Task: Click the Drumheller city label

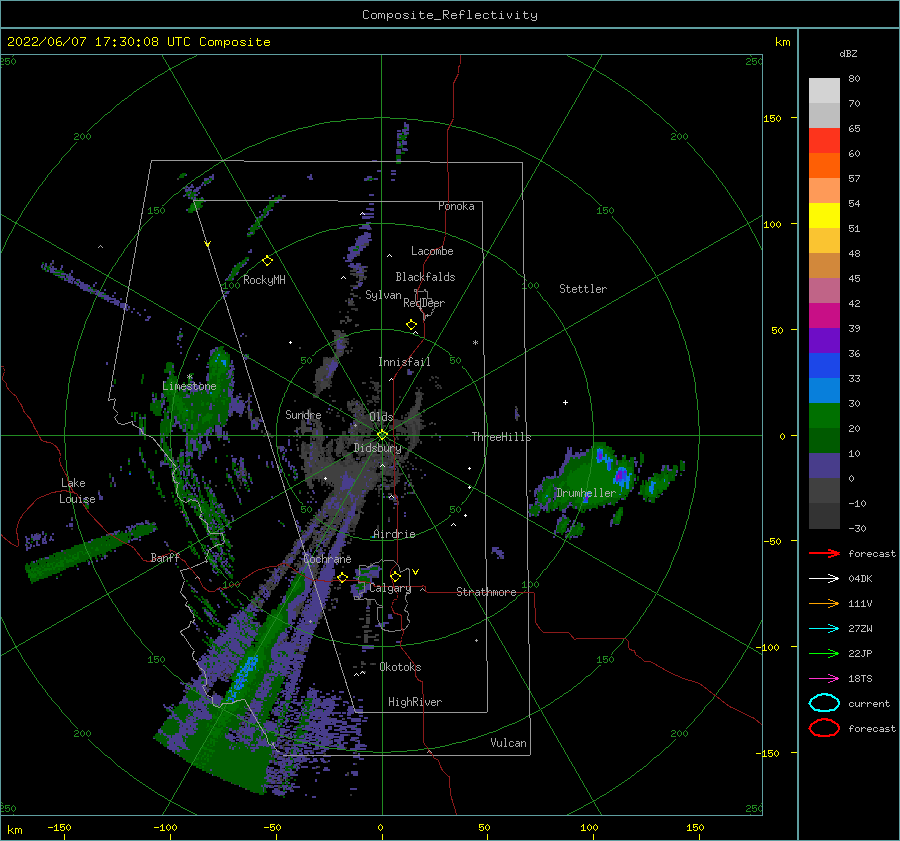Action: pyautogui.click(x=585, y=493)
